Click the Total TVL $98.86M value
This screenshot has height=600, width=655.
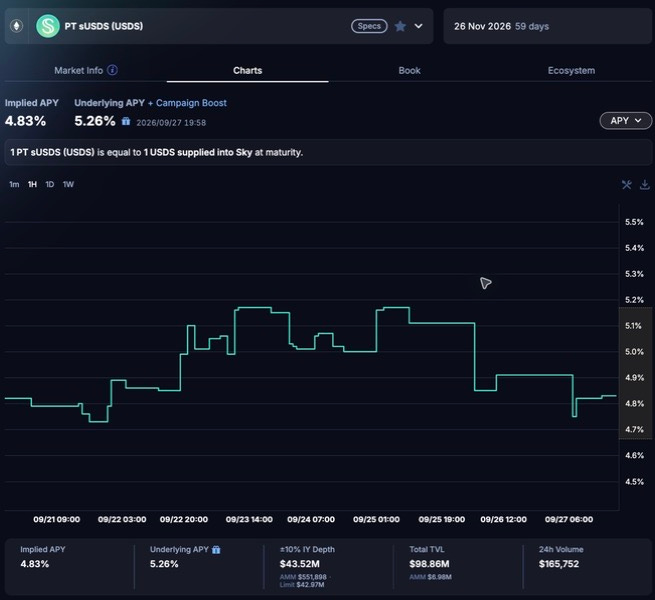coord(429,564)
